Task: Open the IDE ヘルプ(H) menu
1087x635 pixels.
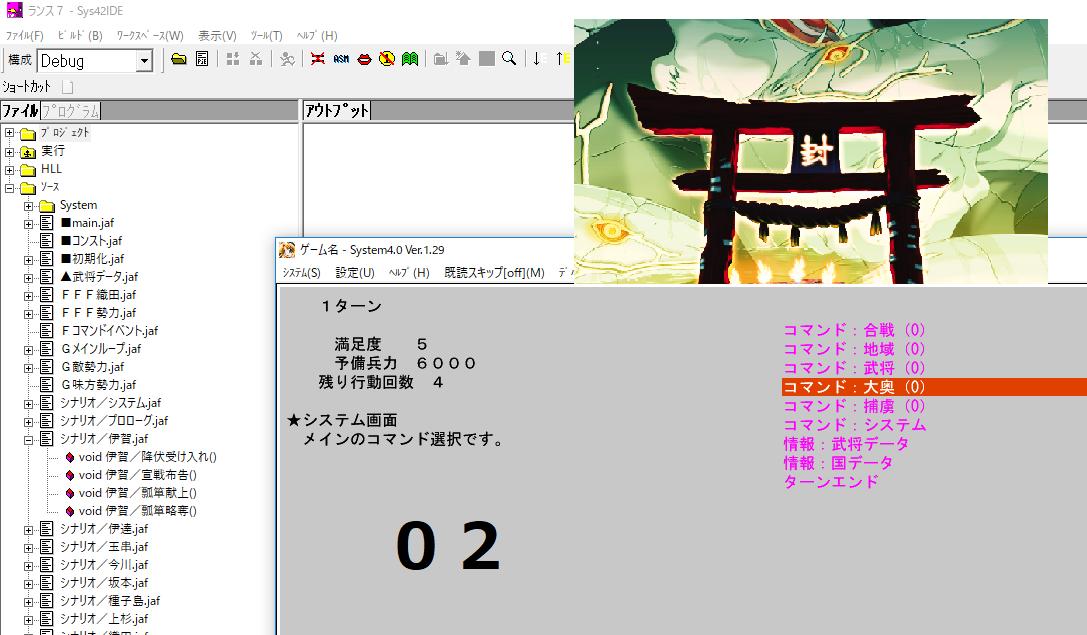Action: [317, 35]
